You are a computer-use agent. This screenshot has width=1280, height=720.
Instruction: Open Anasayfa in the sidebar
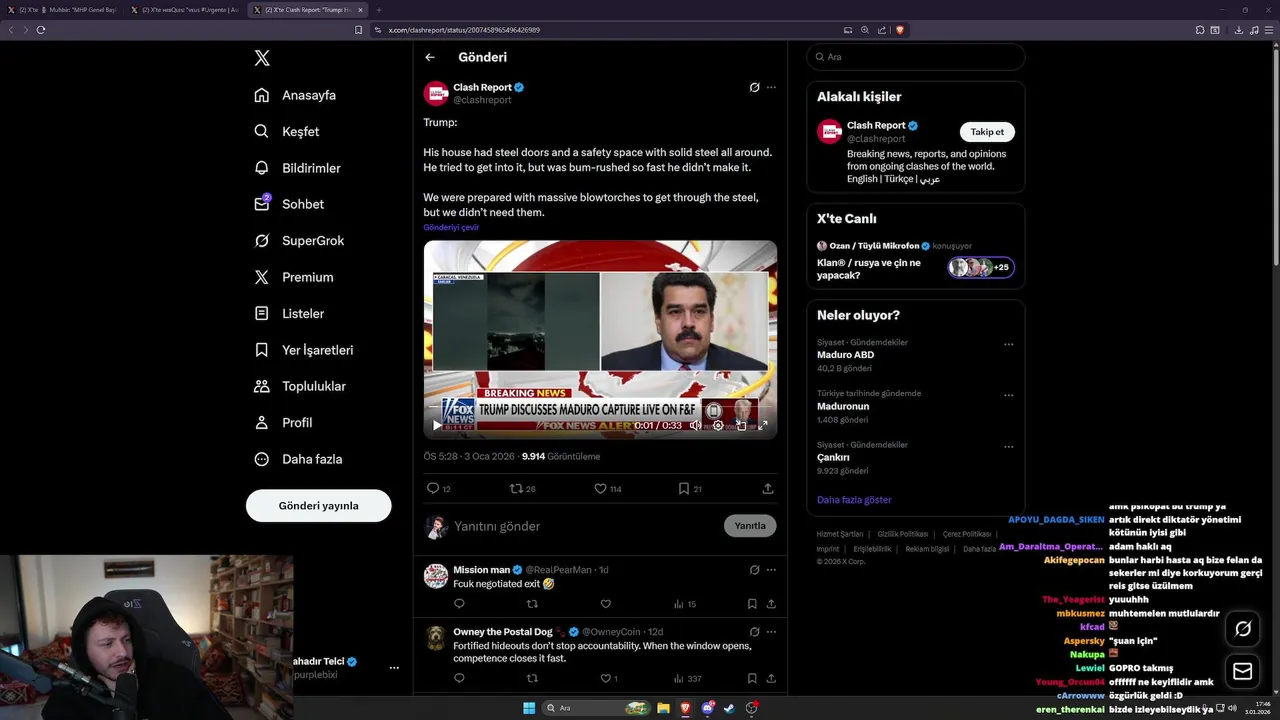295,95
